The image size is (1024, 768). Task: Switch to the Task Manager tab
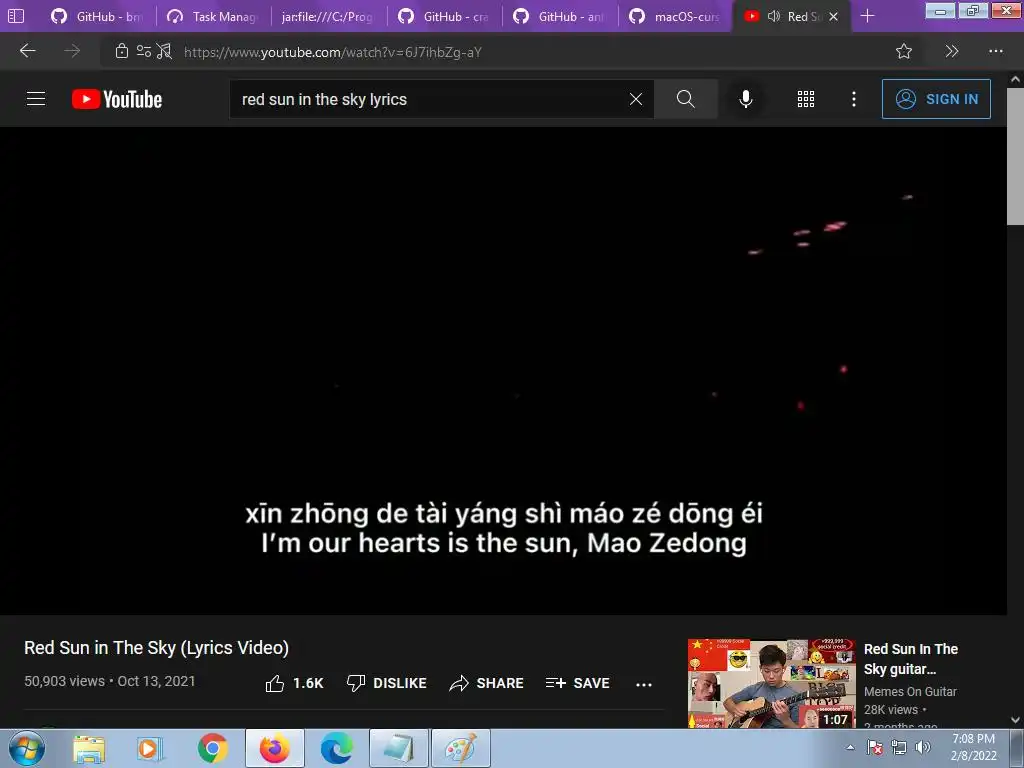(x=213, y=16)
